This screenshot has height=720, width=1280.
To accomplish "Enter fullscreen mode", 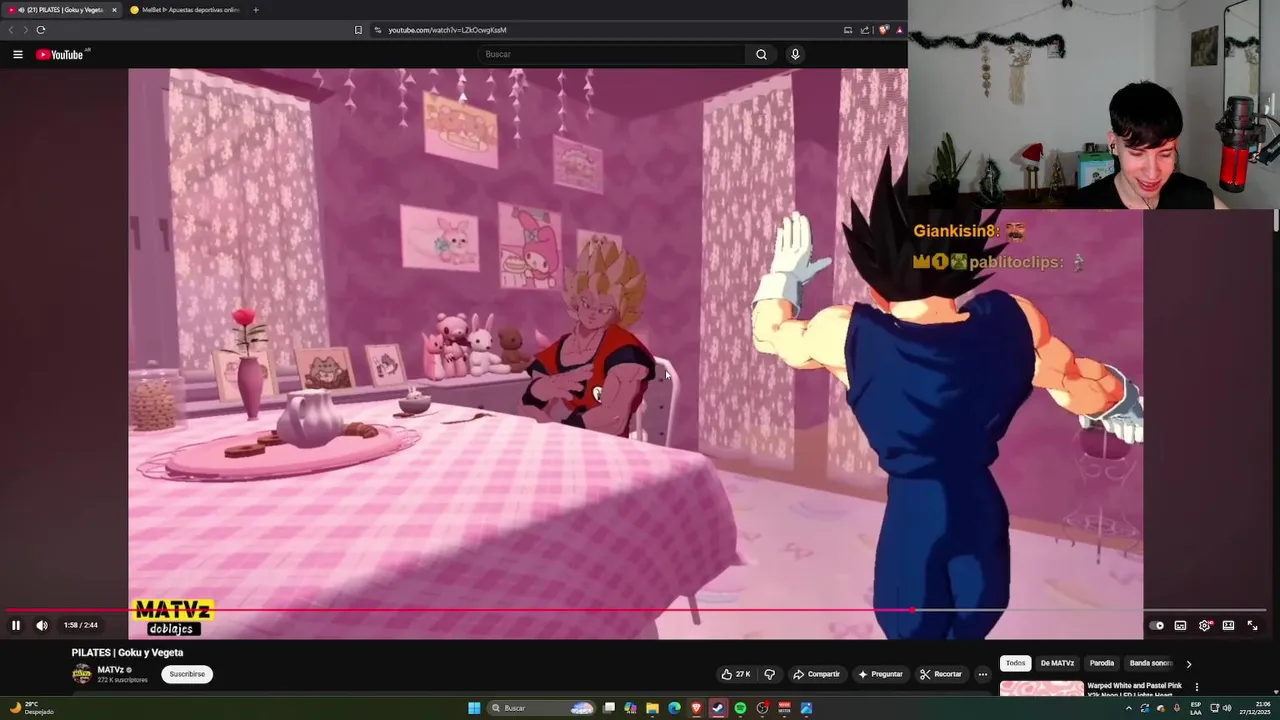I will pos(1252,625).
